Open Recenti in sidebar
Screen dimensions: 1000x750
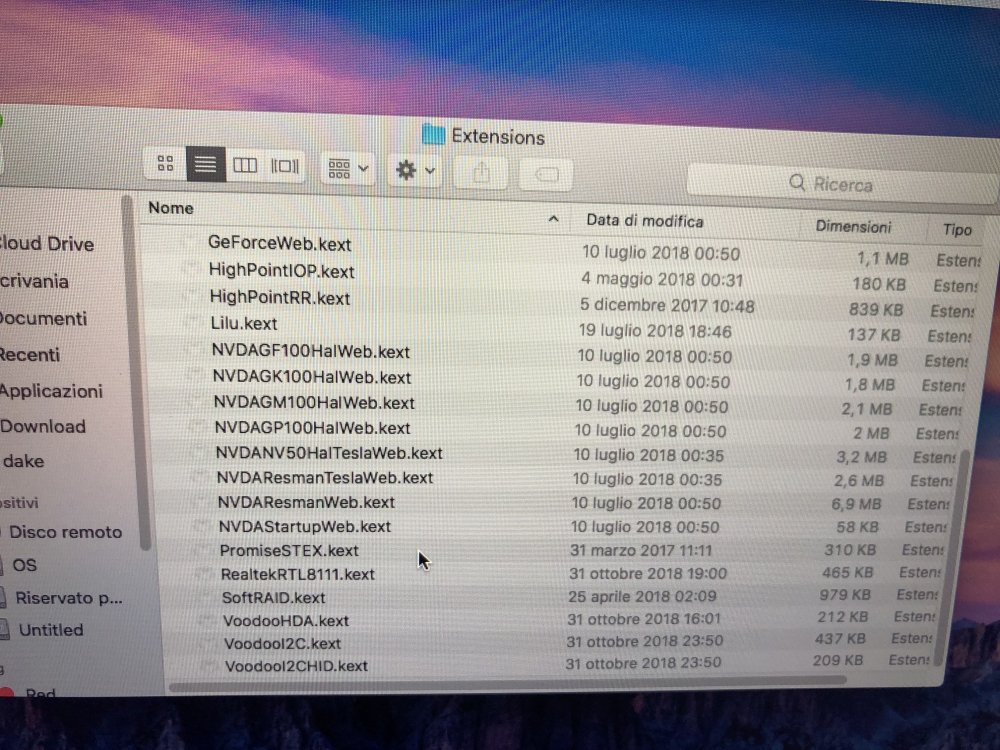coord(30,355)
